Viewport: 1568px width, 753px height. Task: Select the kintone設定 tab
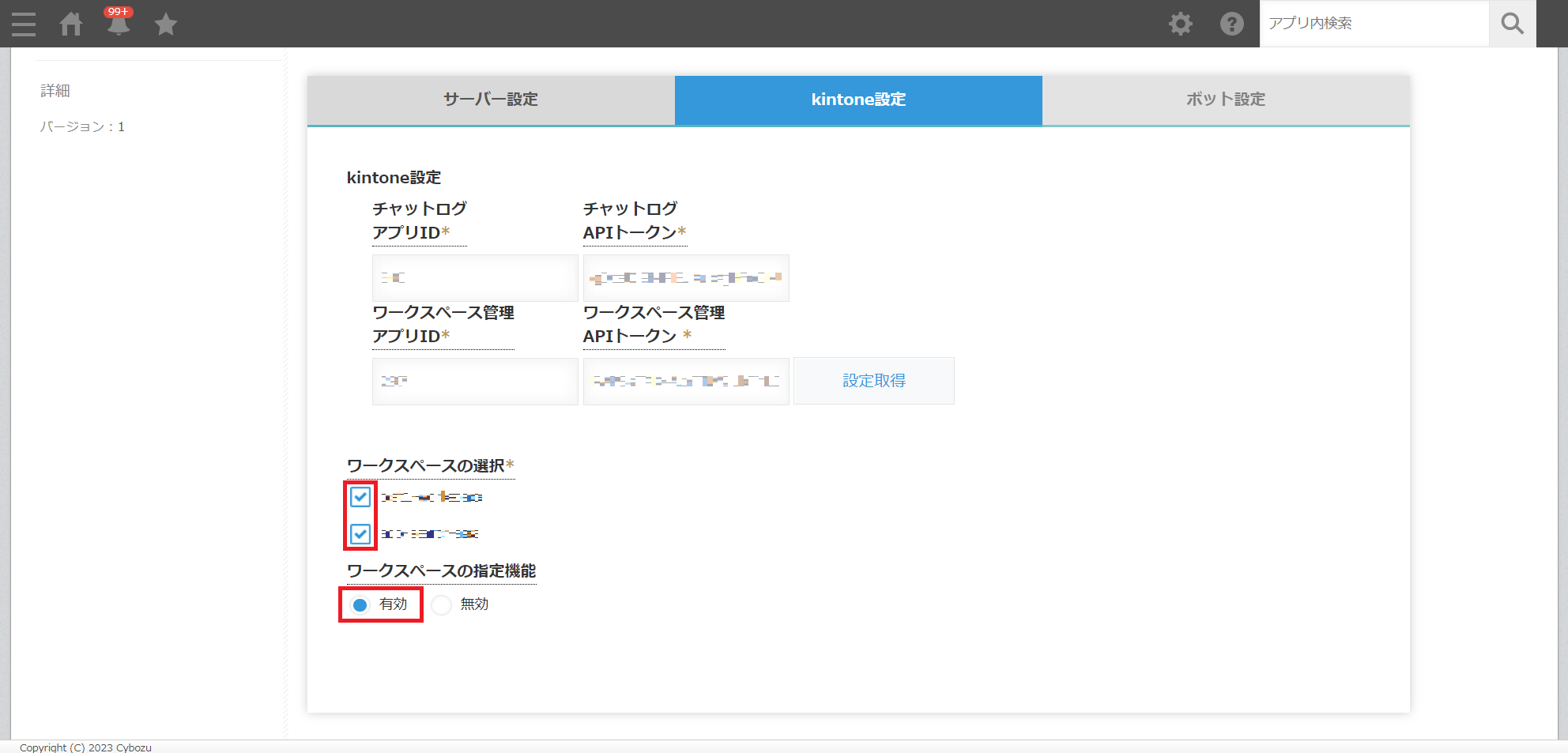tap(858, 100)
